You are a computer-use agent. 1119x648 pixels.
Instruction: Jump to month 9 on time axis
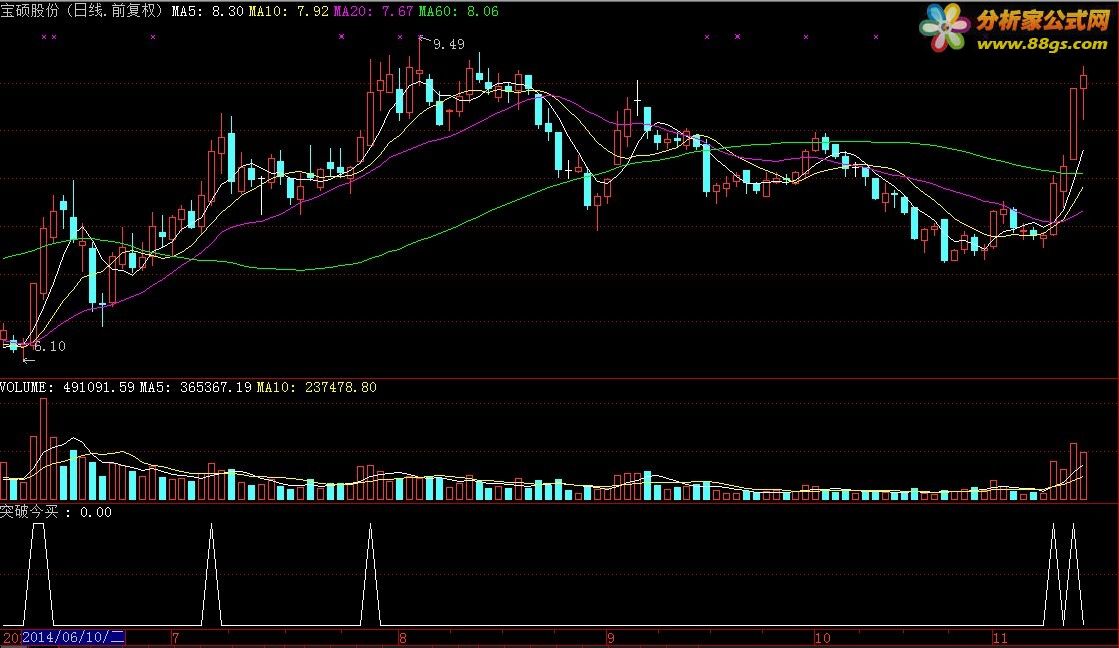click(x=611, y=638)
